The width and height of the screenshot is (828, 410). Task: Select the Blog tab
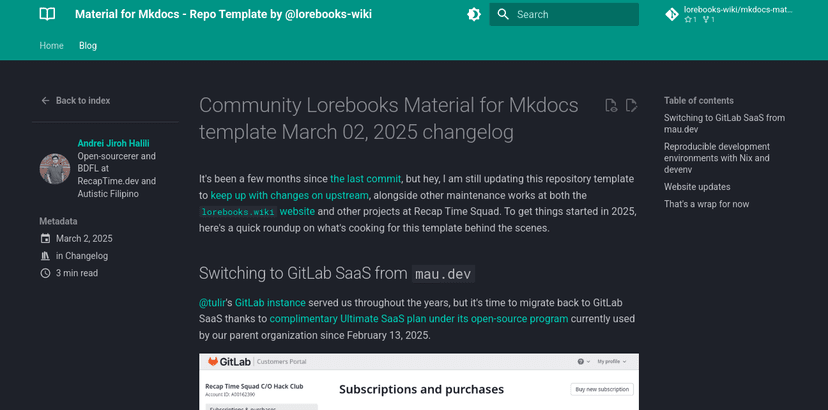point(88,46)
